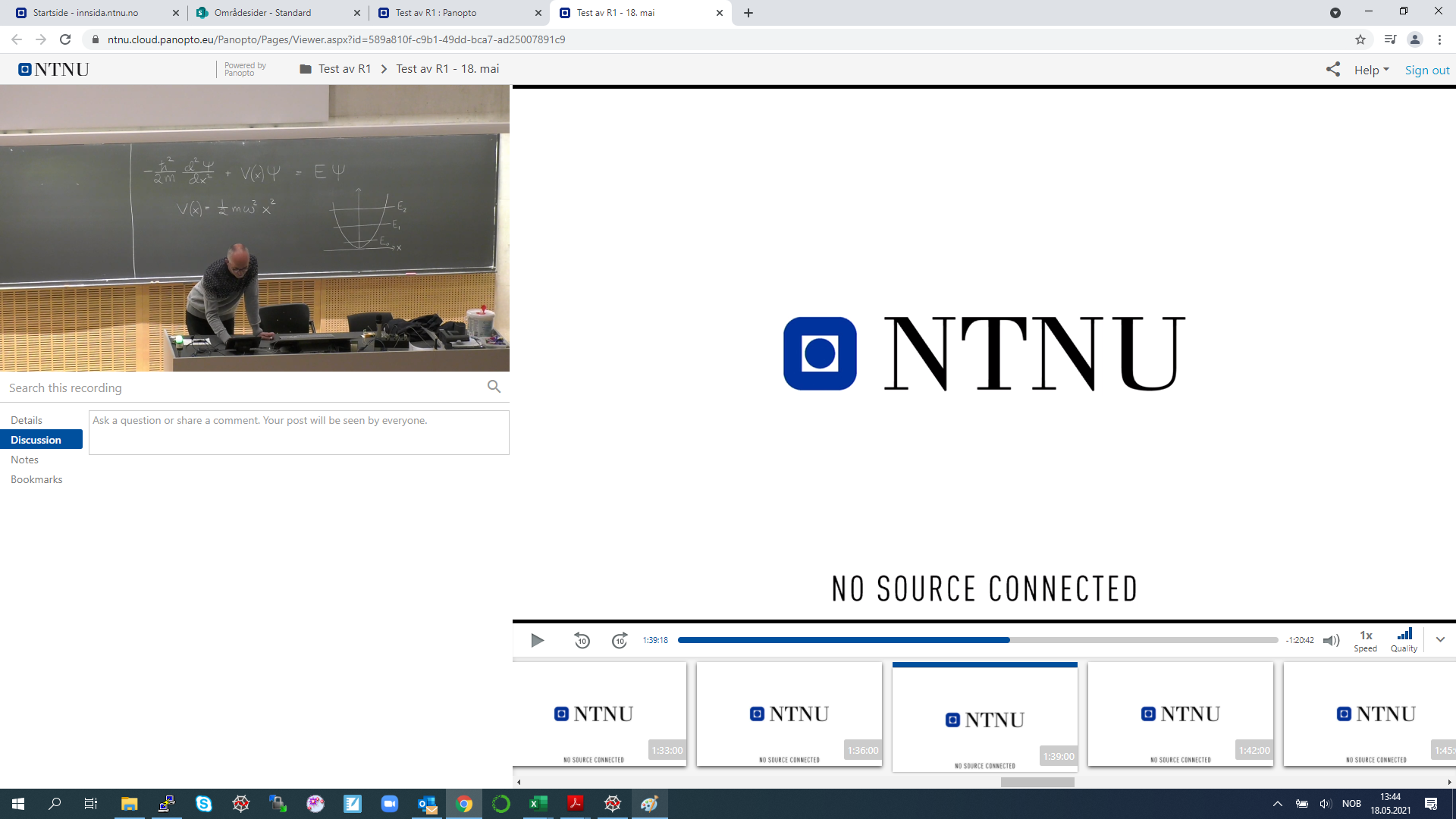
Task: Open the Bookmarks tab
Action: pos(36,479)
